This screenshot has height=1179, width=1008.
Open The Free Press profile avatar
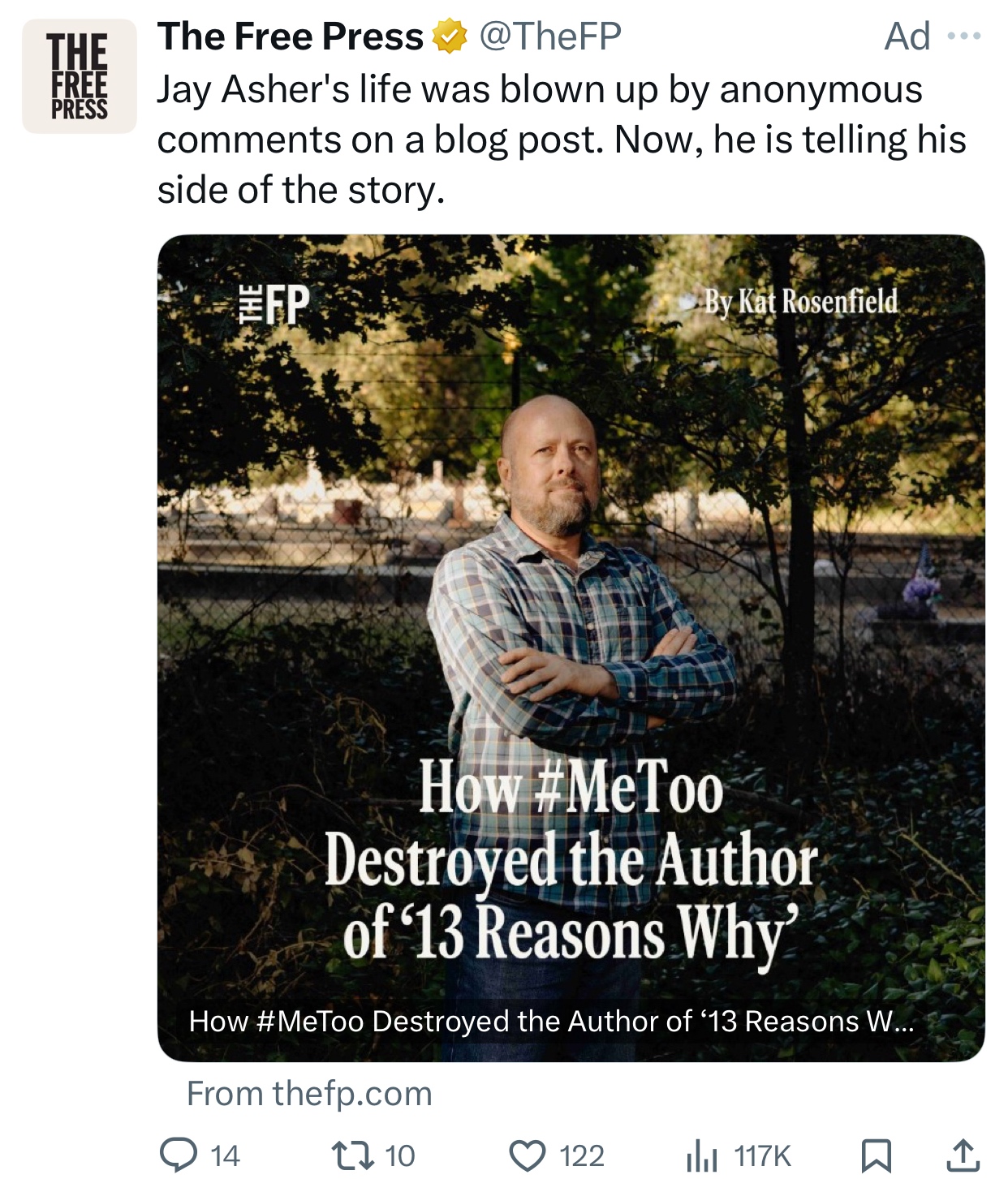[79, 76]
